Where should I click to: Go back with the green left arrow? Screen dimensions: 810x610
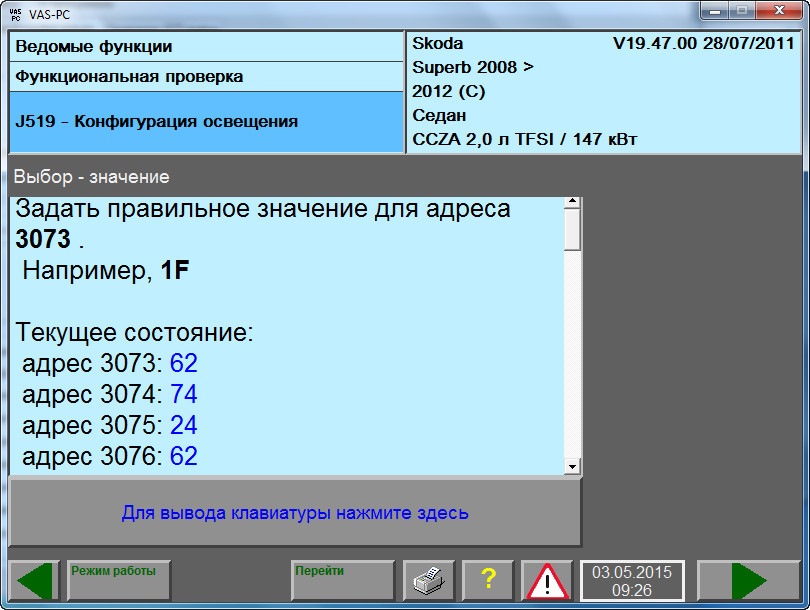pos(34,581)
